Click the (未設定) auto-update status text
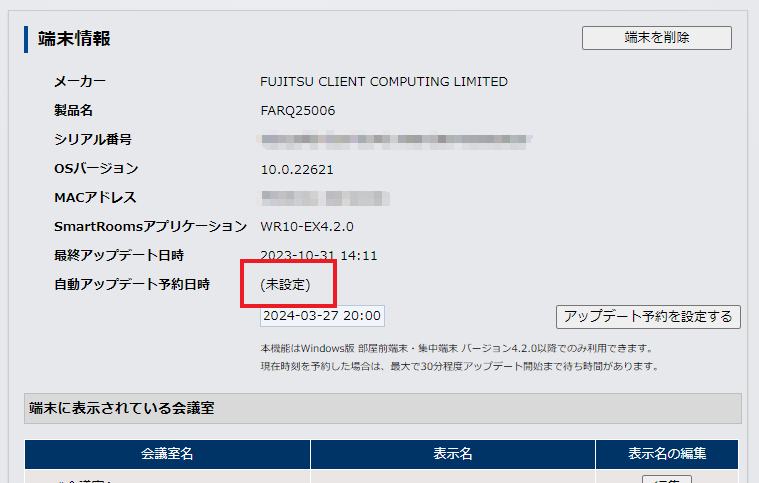Viewport: 759px width, 483px height. point(285,285)
